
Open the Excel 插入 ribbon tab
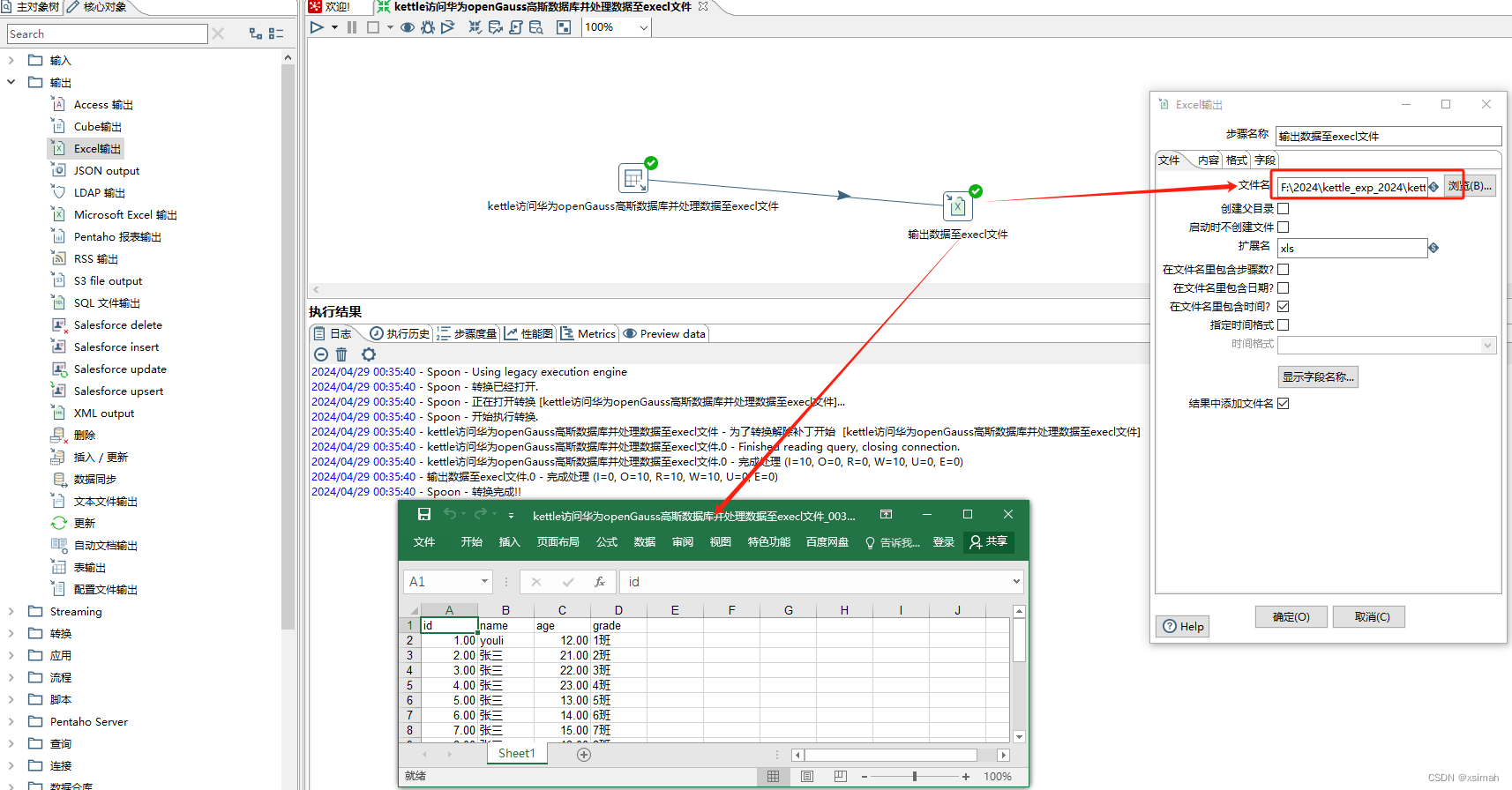click(x=510, y=542)
